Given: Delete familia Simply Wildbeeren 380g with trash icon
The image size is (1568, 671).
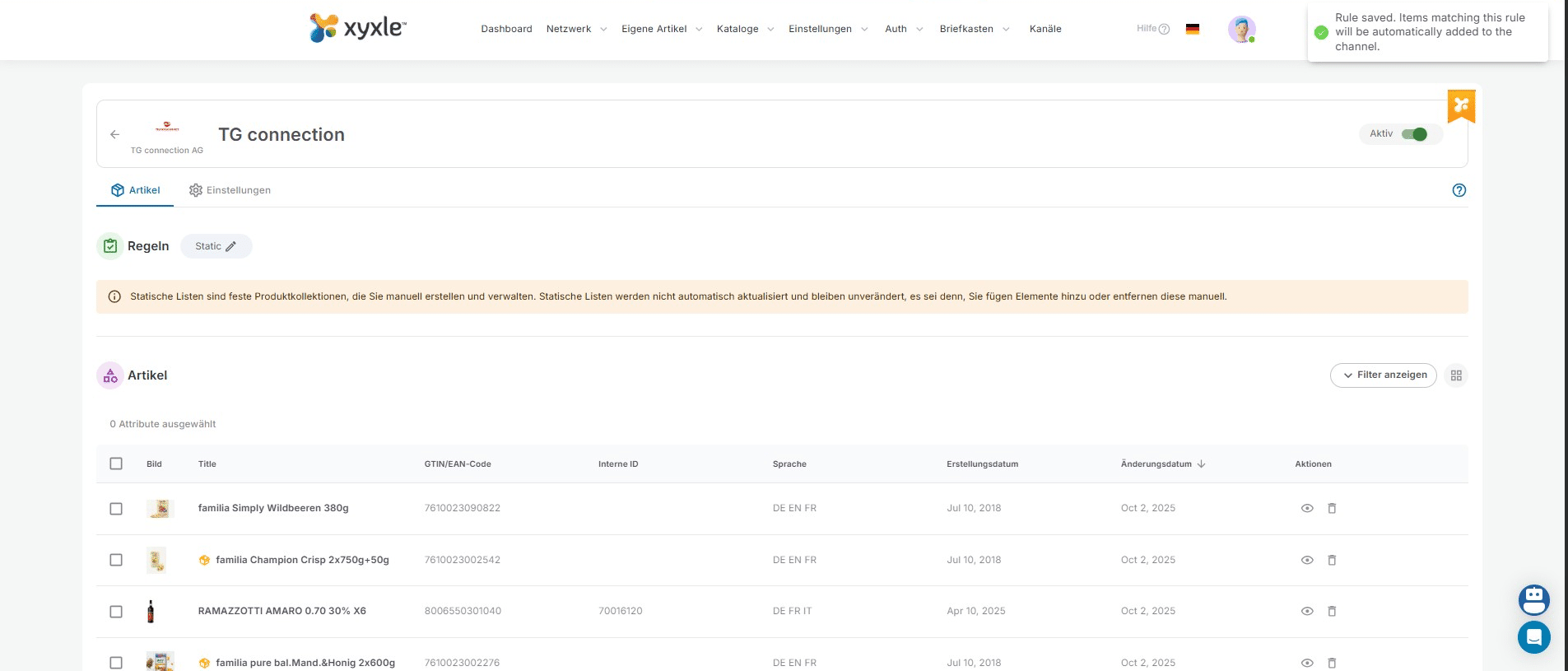Looking at the screenshot, I should pyautogui.click(x=1331, y=509).
